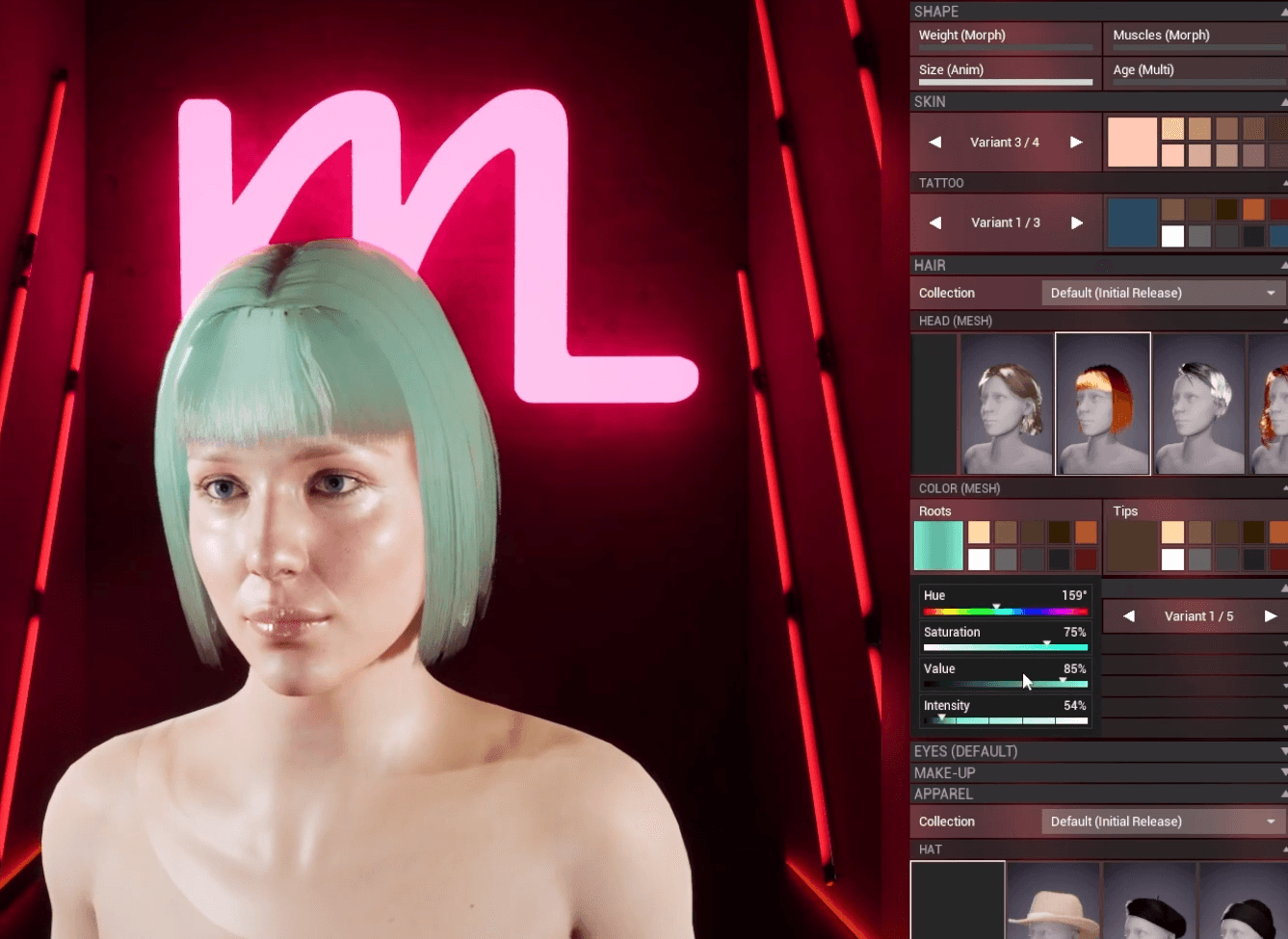
Task: Adjust the Value slider
Action: click(x=1005, y=684)
